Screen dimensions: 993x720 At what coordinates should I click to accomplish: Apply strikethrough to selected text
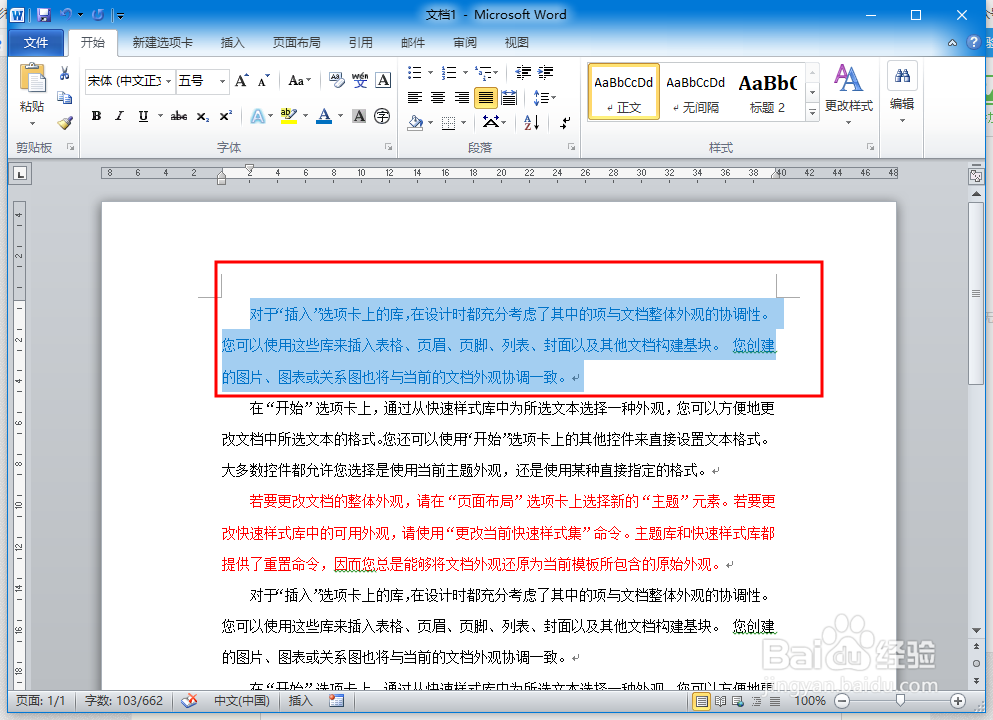(x=178, y=116)
